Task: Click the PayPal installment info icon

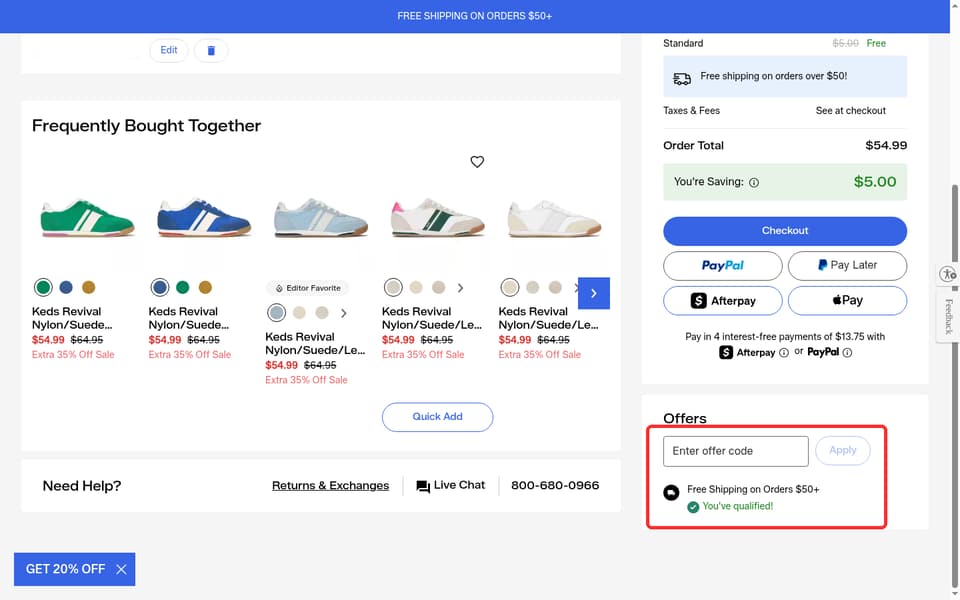Action: [847, 353]
